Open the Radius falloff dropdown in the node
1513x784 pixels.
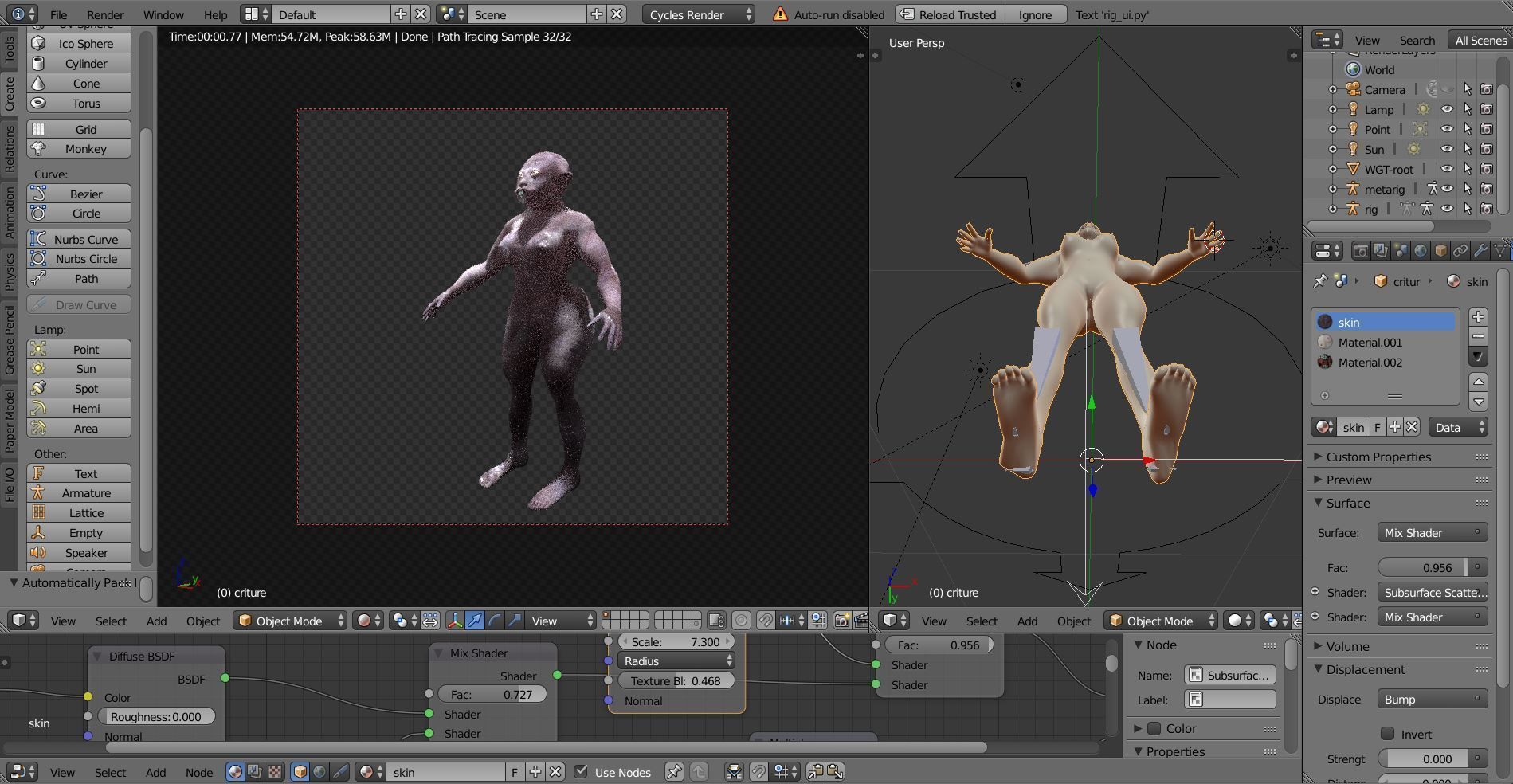pyautogui.click(x=676, y=661)
